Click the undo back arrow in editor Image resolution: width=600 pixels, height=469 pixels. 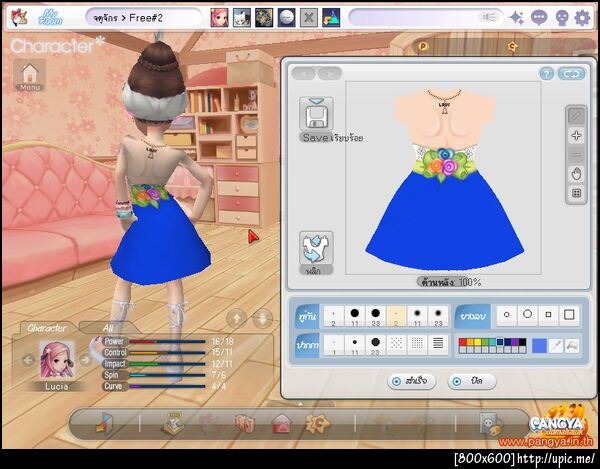(x=303, y=73)
